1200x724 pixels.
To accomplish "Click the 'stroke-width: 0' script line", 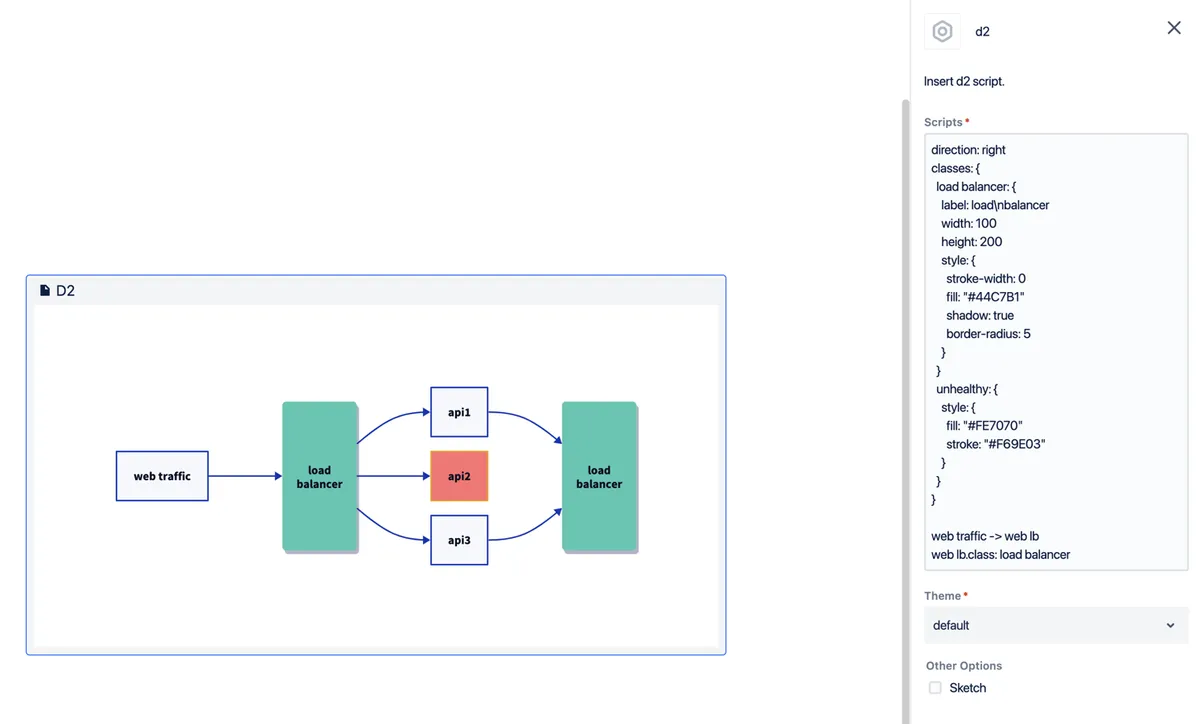I will tap(986, 279).
